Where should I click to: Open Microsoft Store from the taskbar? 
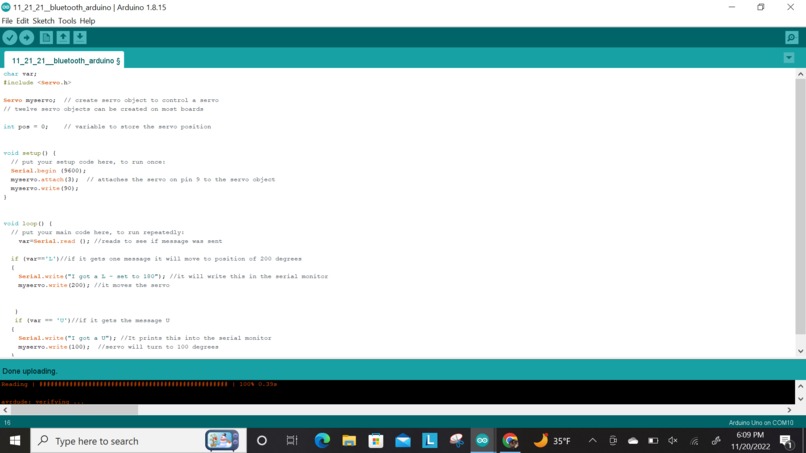coord(376,441)
